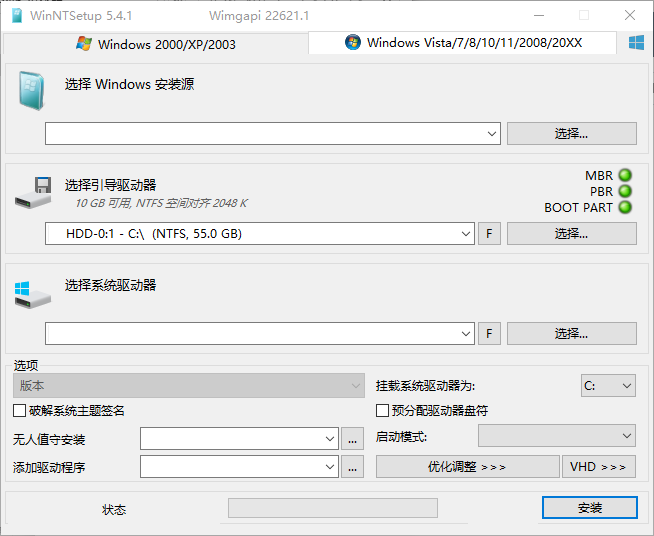
Task: Open 优化调整 >>> tweaks
Action: (x=468, y=467)
